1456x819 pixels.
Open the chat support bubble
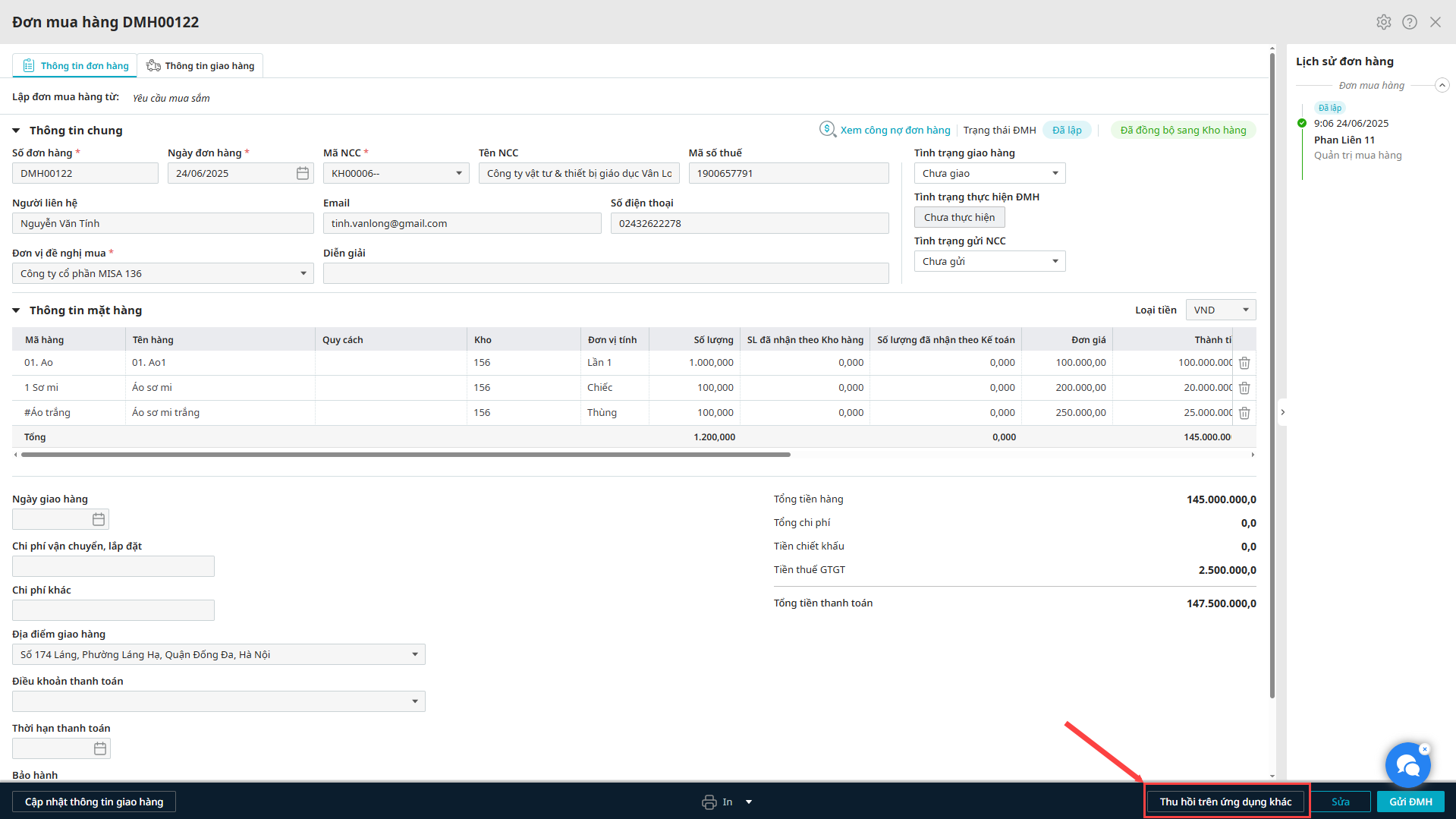click(1407, 765)
